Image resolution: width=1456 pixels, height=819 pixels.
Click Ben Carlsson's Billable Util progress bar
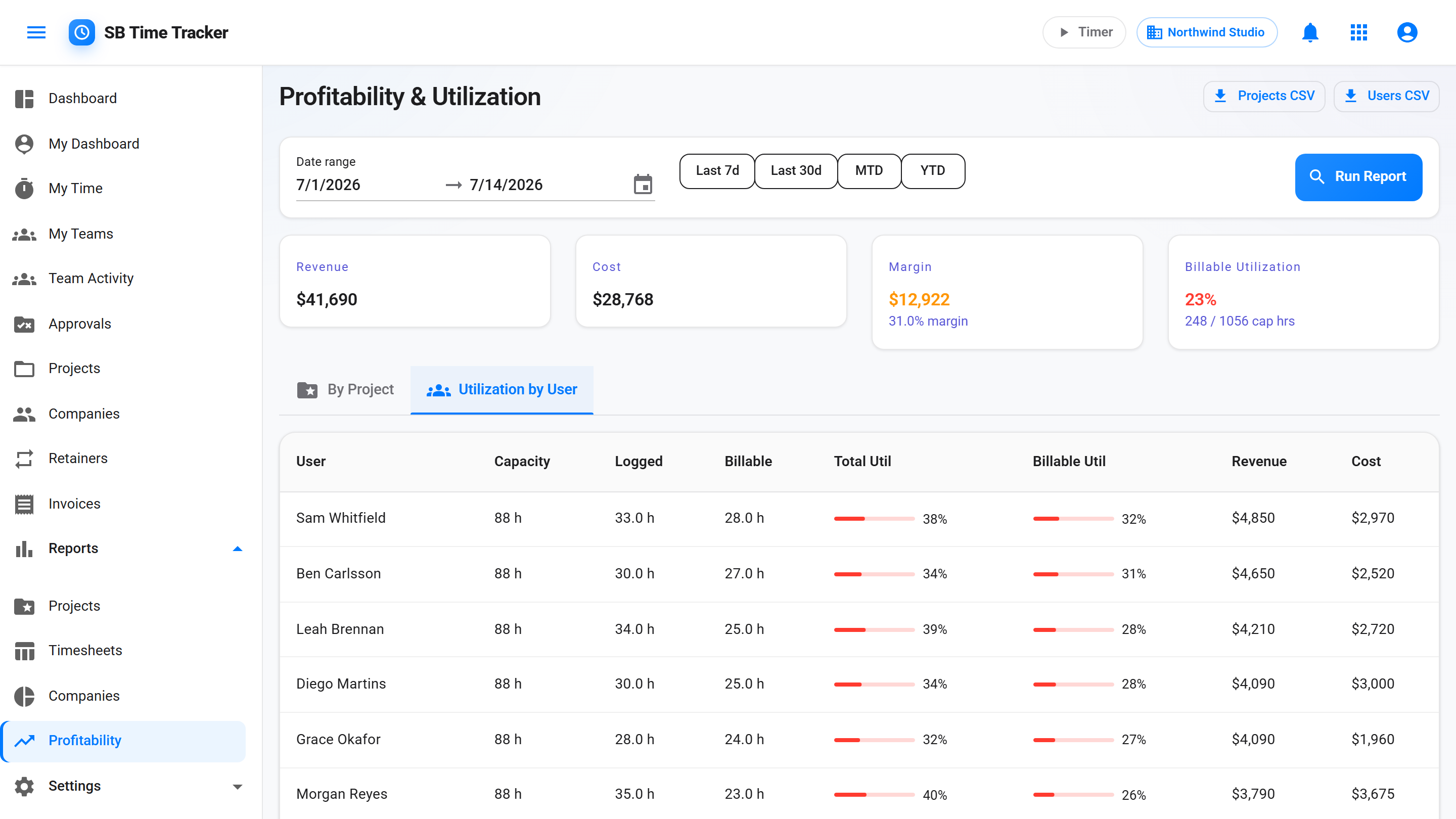coord(1073,574)
